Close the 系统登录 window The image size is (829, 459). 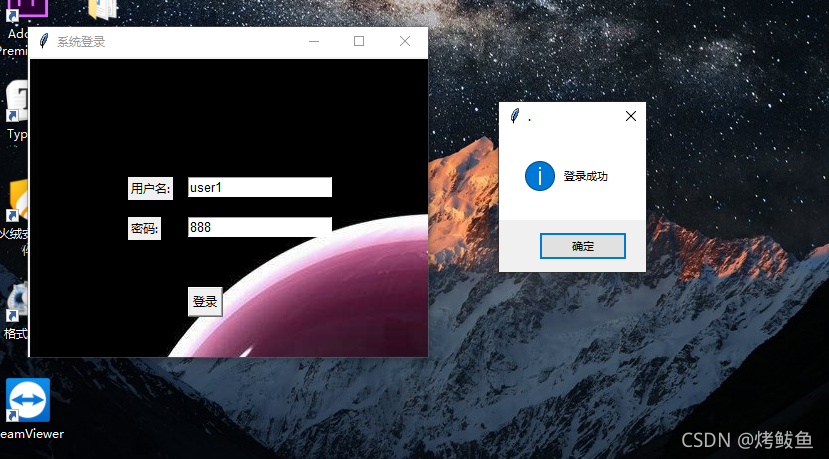coord(405,41)
